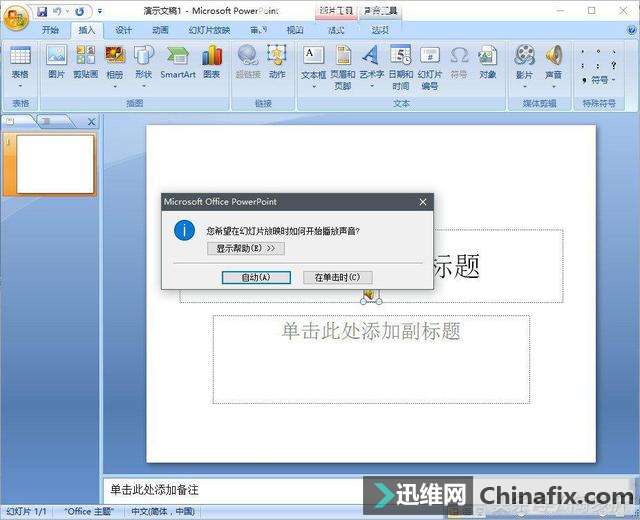Expand the 艺术字 dropdown arrow
Image resolution: width=640 pixels, height=520 pixels.
point(372,86)
